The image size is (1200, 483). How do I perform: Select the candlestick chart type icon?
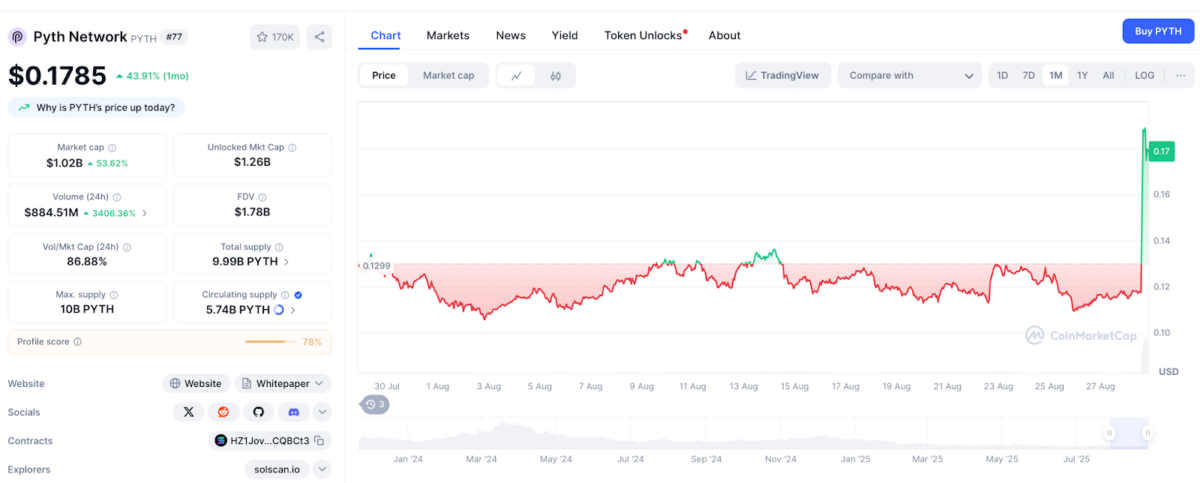[x=555, y=75]
